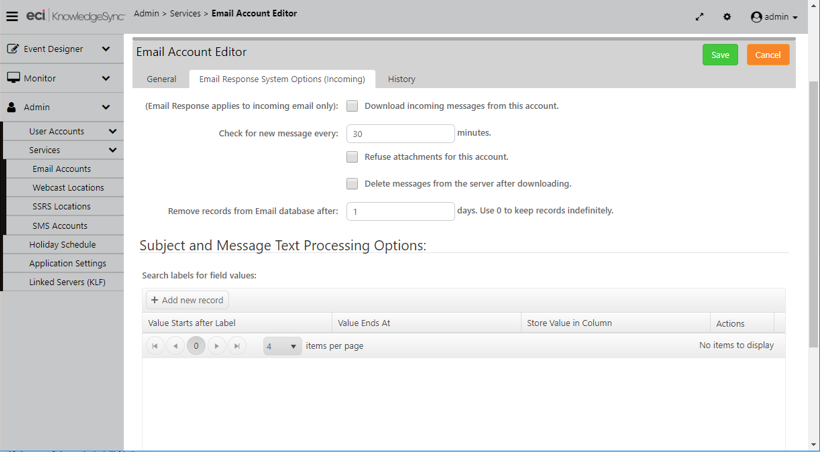Open the items per page dropdown
The width and height of the screenshot is (824, 455).
point(282,346)
